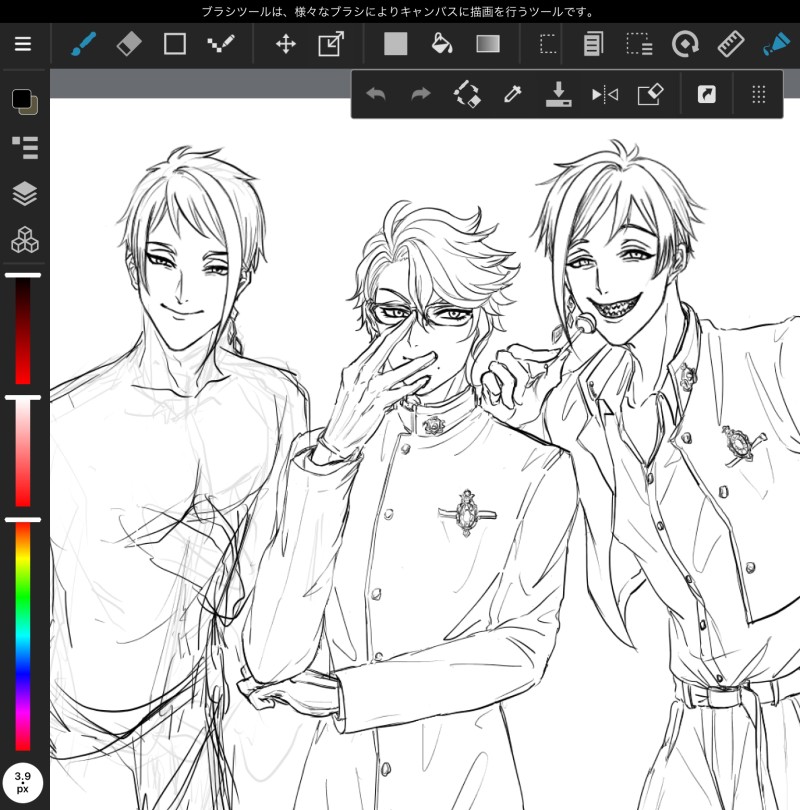Select the Gradient tool
The height and width of the screenshot is (810, 800).
488,44
